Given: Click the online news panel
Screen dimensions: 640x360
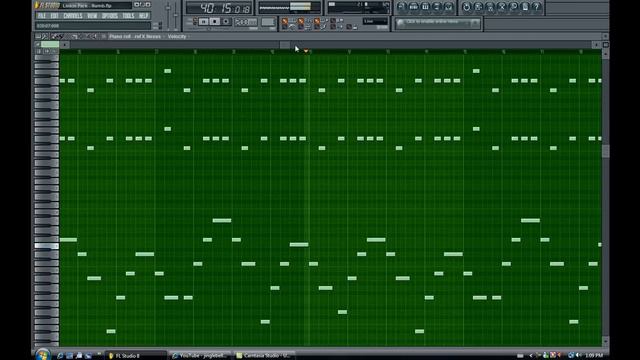Looking at the screenshot, I should (x=437, y=23).
